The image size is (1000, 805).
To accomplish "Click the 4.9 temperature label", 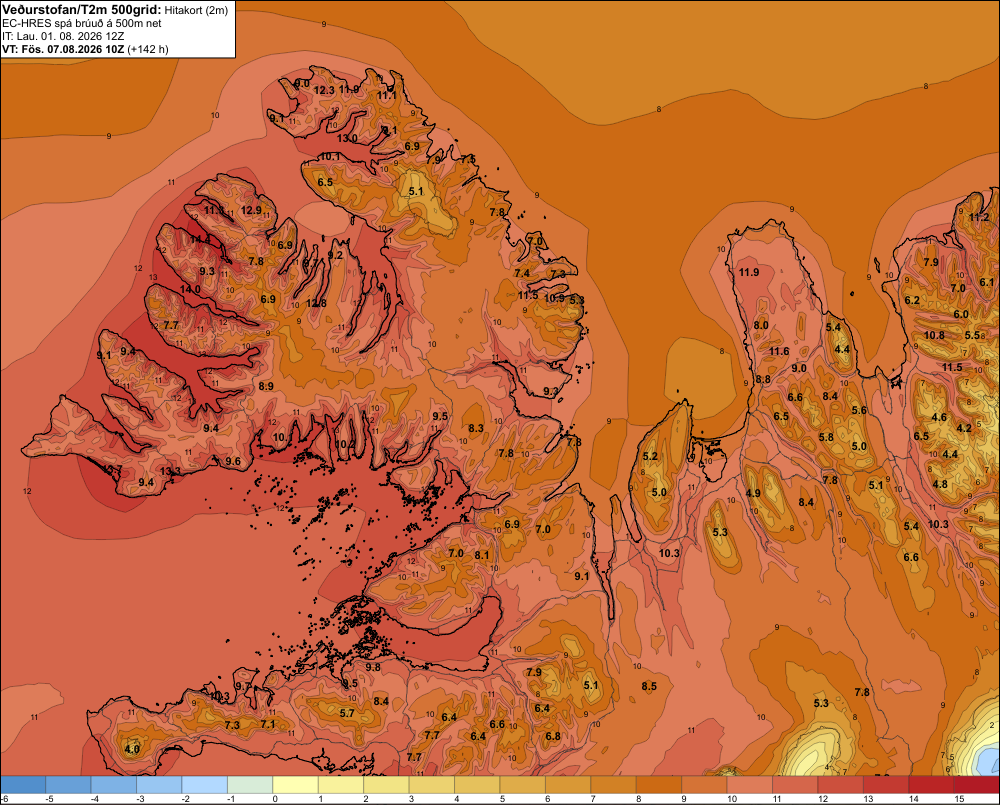I will click(x=753, y=493).
